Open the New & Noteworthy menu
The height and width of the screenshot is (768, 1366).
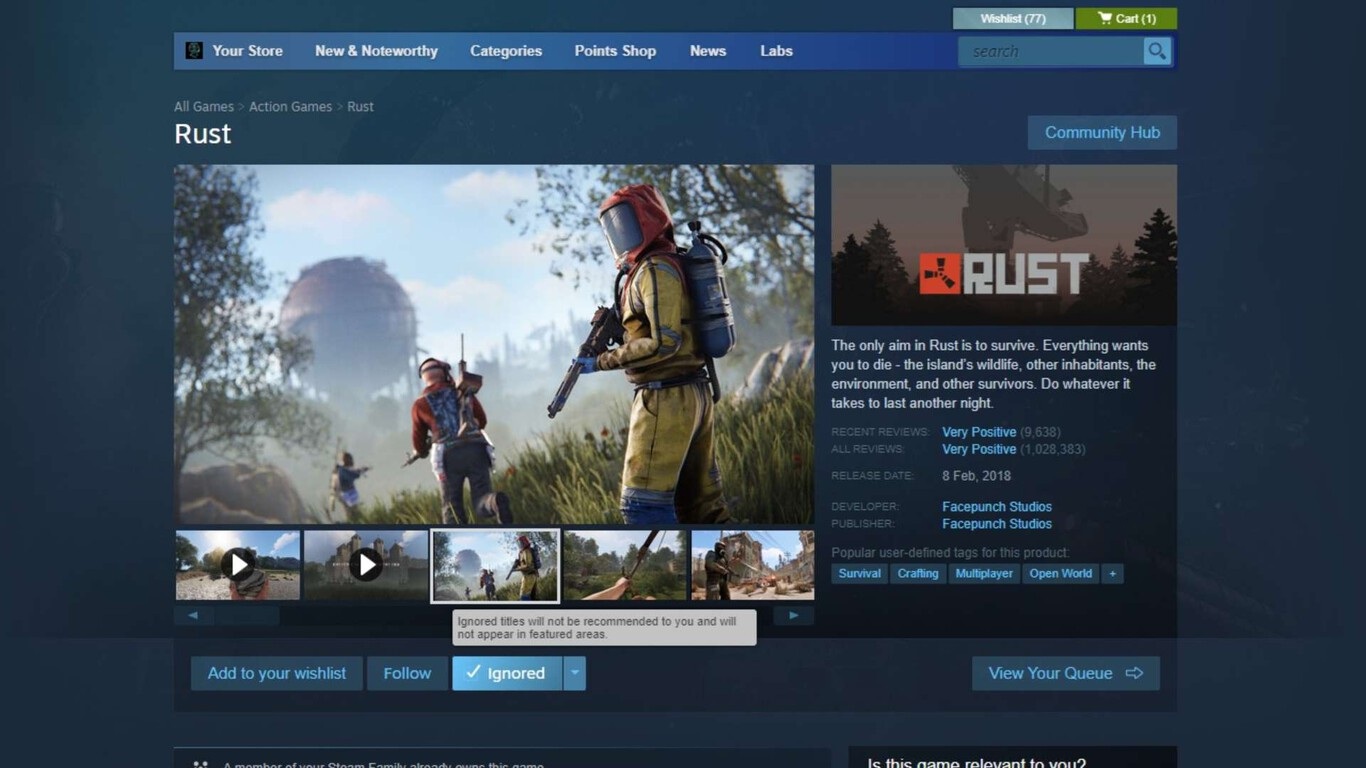pyautogui.click(x=376, y=51)
